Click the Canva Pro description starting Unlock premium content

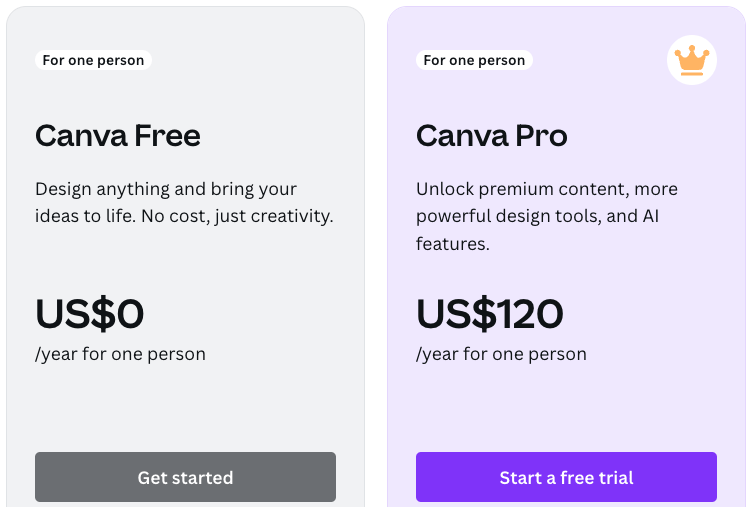[x=547, y=216]
